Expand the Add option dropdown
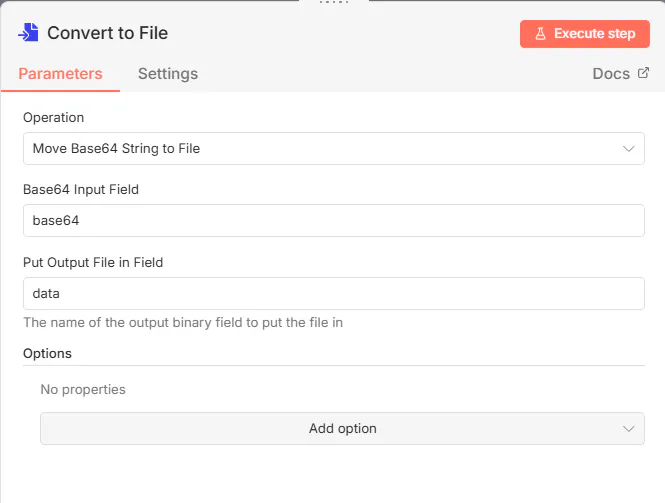The image size is (665, 503). click(342, 428)
